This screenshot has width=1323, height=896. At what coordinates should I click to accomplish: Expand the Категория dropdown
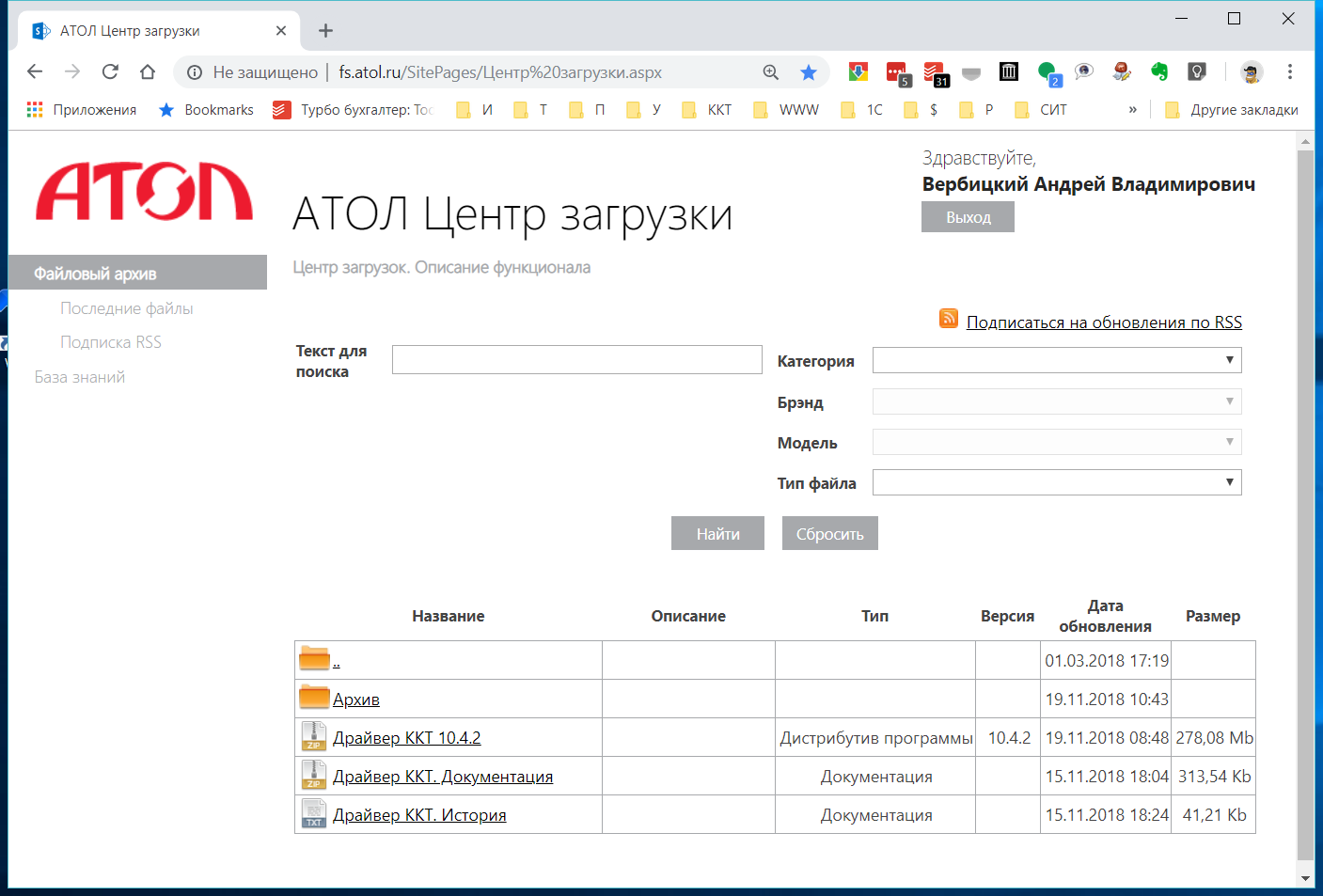coord(1057,360)
